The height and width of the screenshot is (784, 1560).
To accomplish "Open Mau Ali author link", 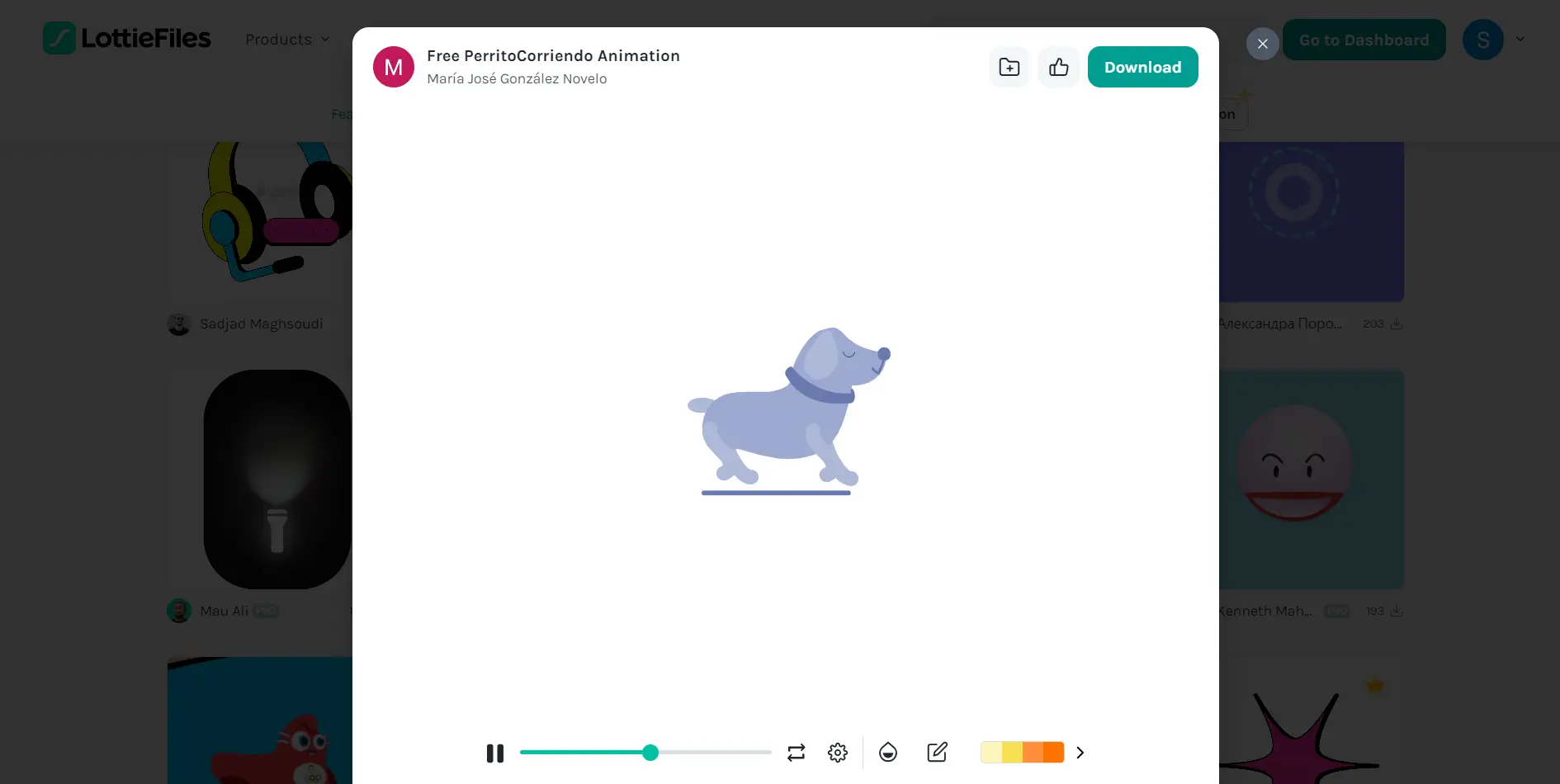I will point(224,612).
